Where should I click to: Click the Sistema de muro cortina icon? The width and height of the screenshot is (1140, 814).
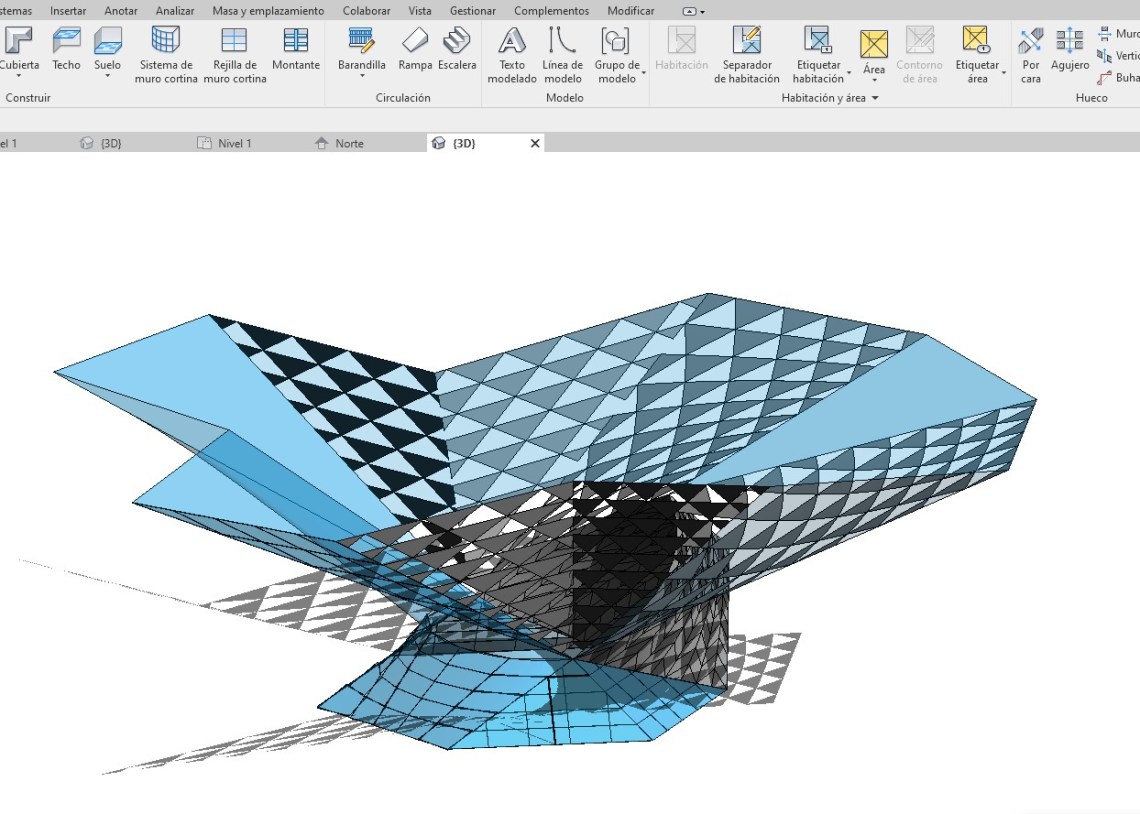[x=166, y=48]
